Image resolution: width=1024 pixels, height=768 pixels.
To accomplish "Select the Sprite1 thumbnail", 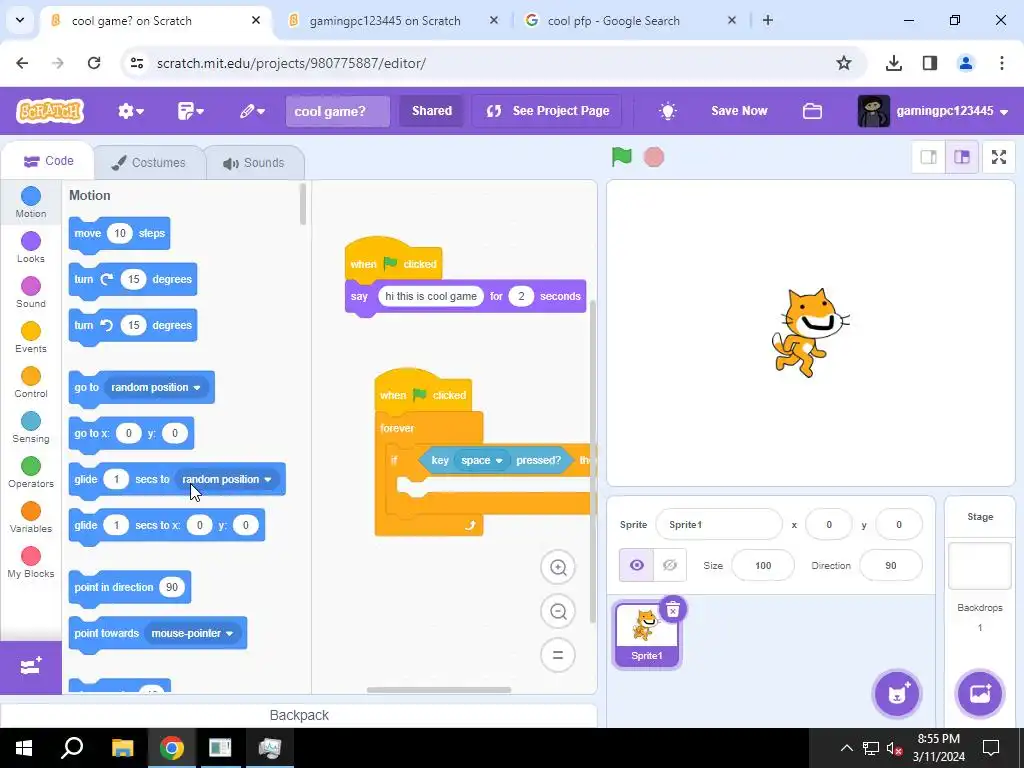I will tap(647, 634).
